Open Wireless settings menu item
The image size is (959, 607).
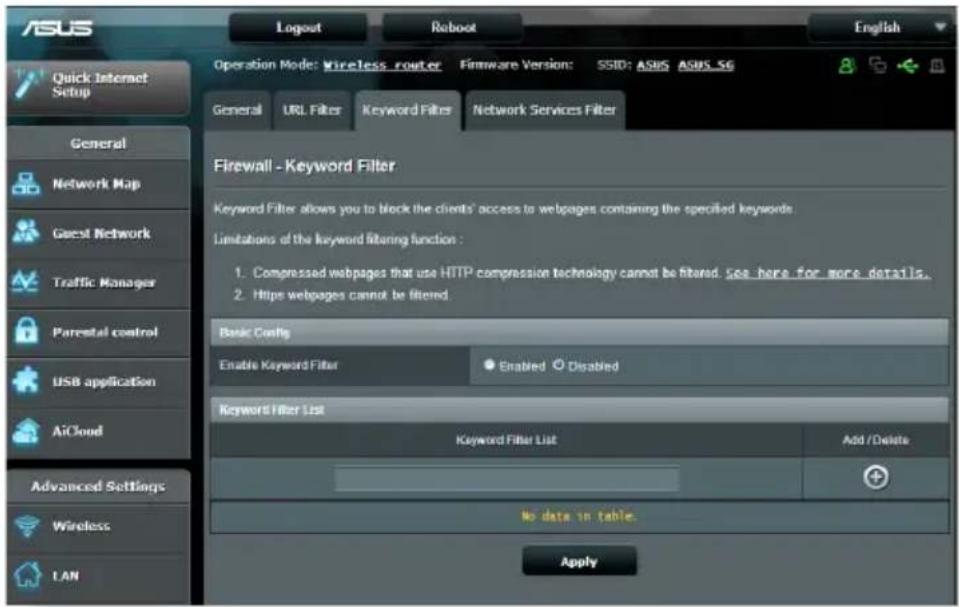coord(98,526)
